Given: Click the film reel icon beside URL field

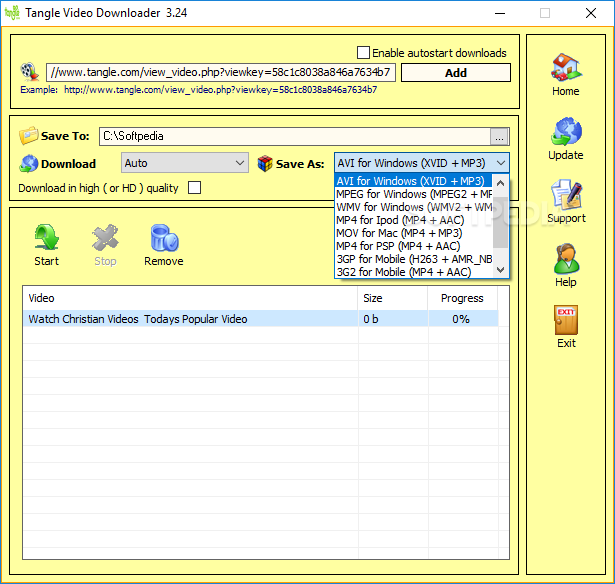Looking at the screenshot, I should [30, 72].
